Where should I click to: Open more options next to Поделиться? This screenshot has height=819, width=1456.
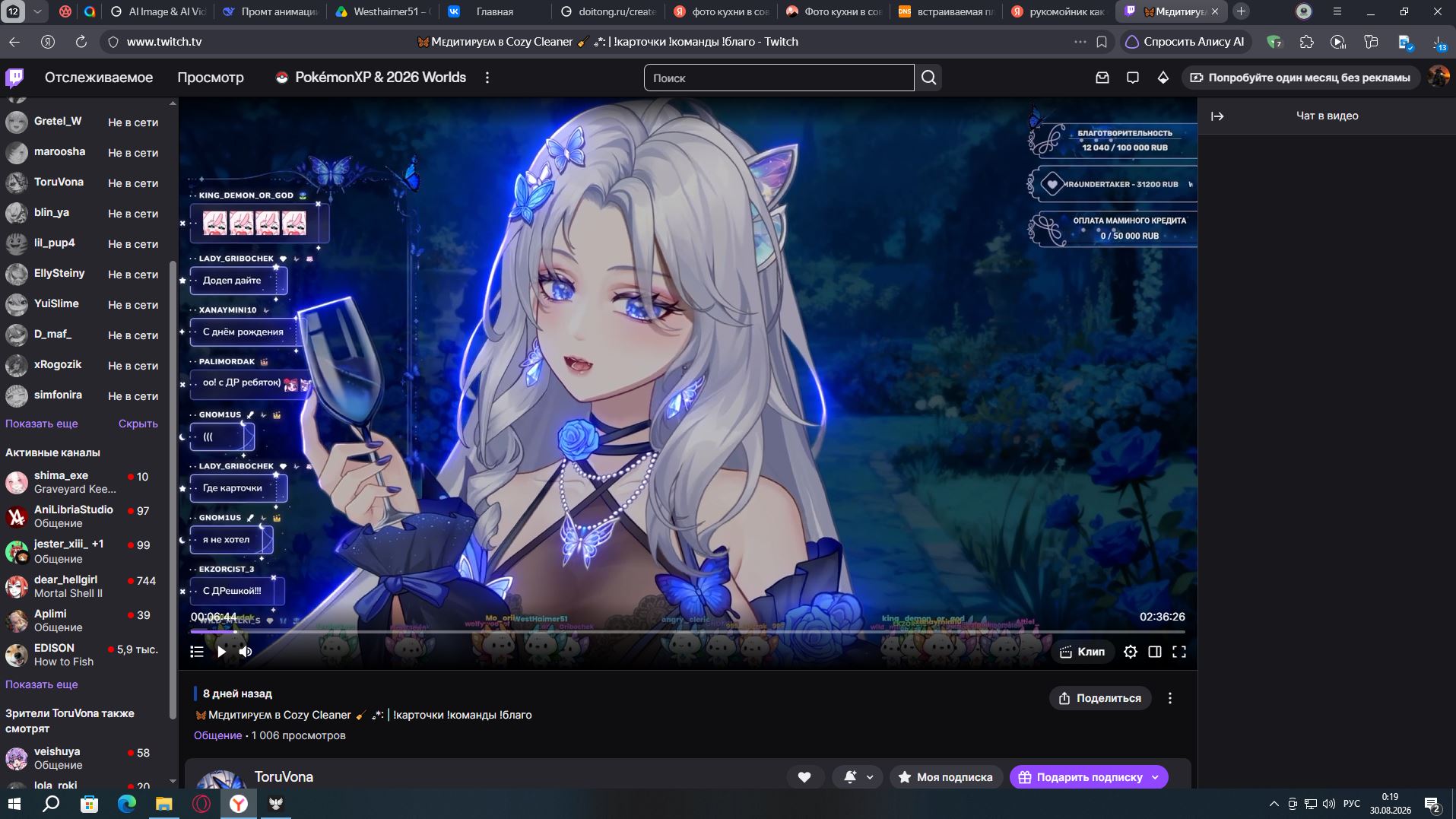tap(1170, 698)
